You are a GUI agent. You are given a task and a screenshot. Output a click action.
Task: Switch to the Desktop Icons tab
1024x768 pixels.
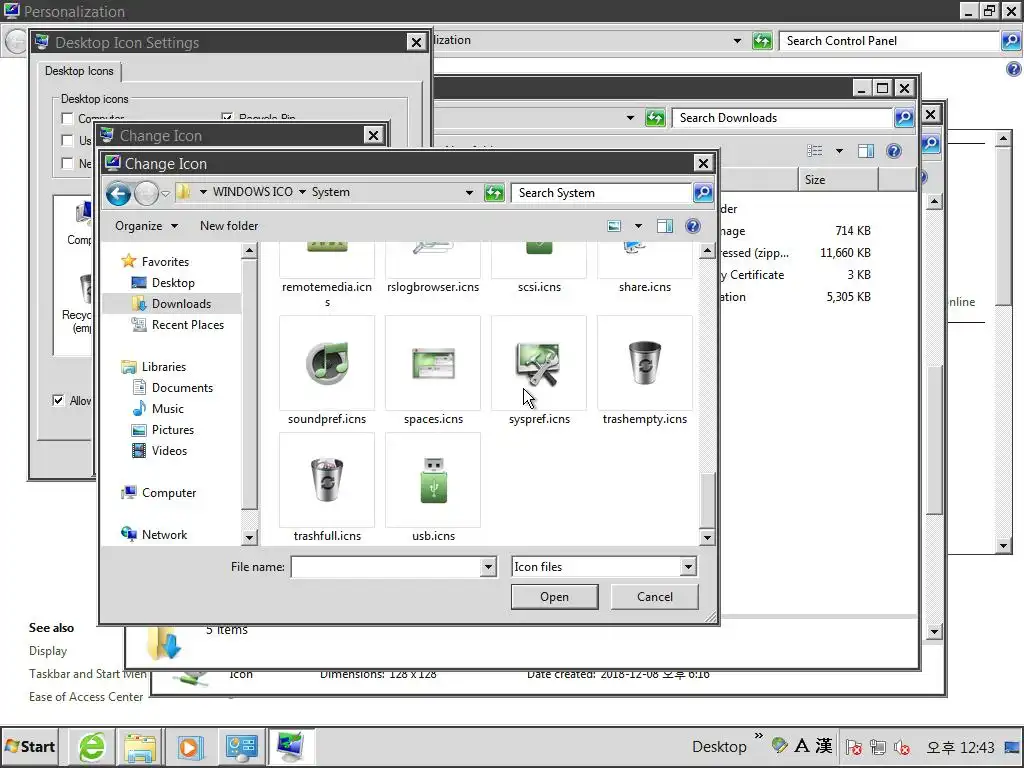tap(79, 71)
